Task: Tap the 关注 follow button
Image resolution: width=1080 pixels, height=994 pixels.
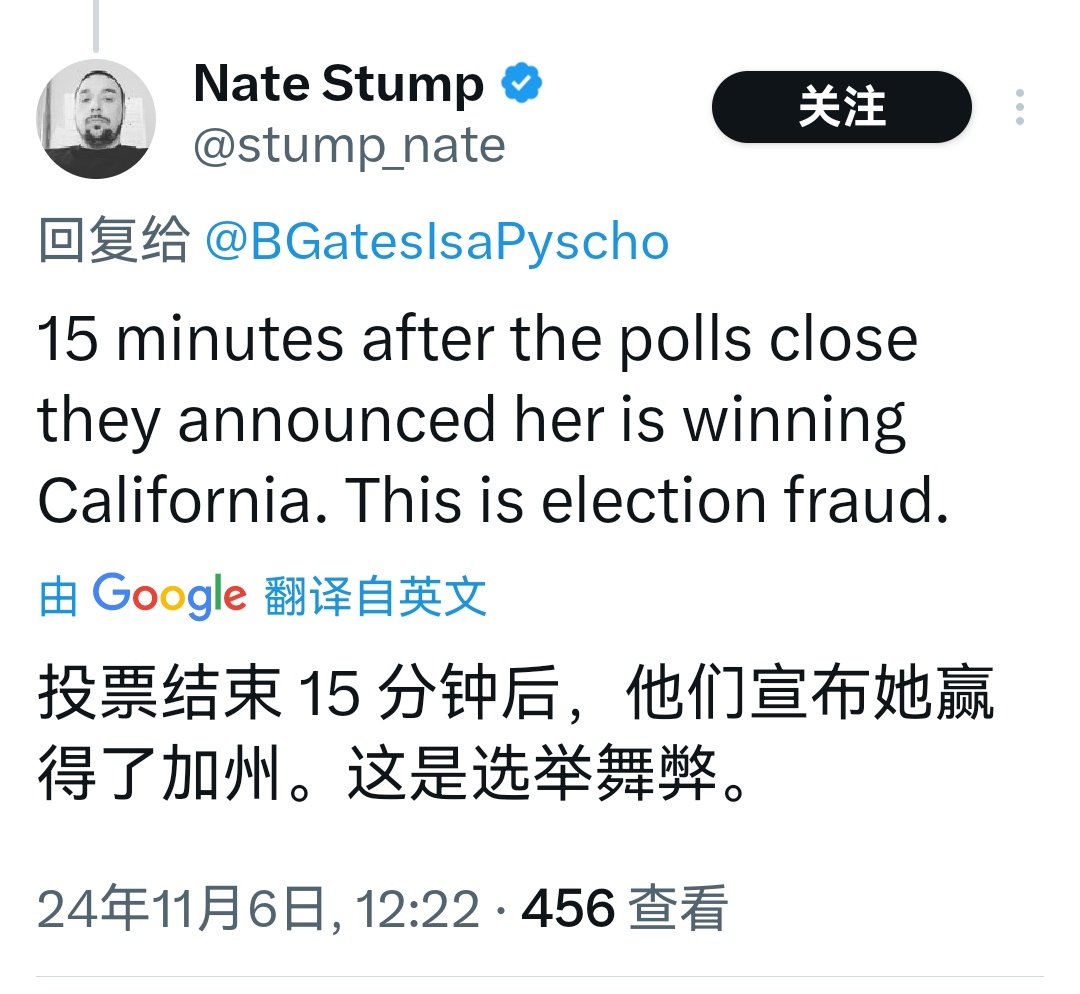Action: 842,107
